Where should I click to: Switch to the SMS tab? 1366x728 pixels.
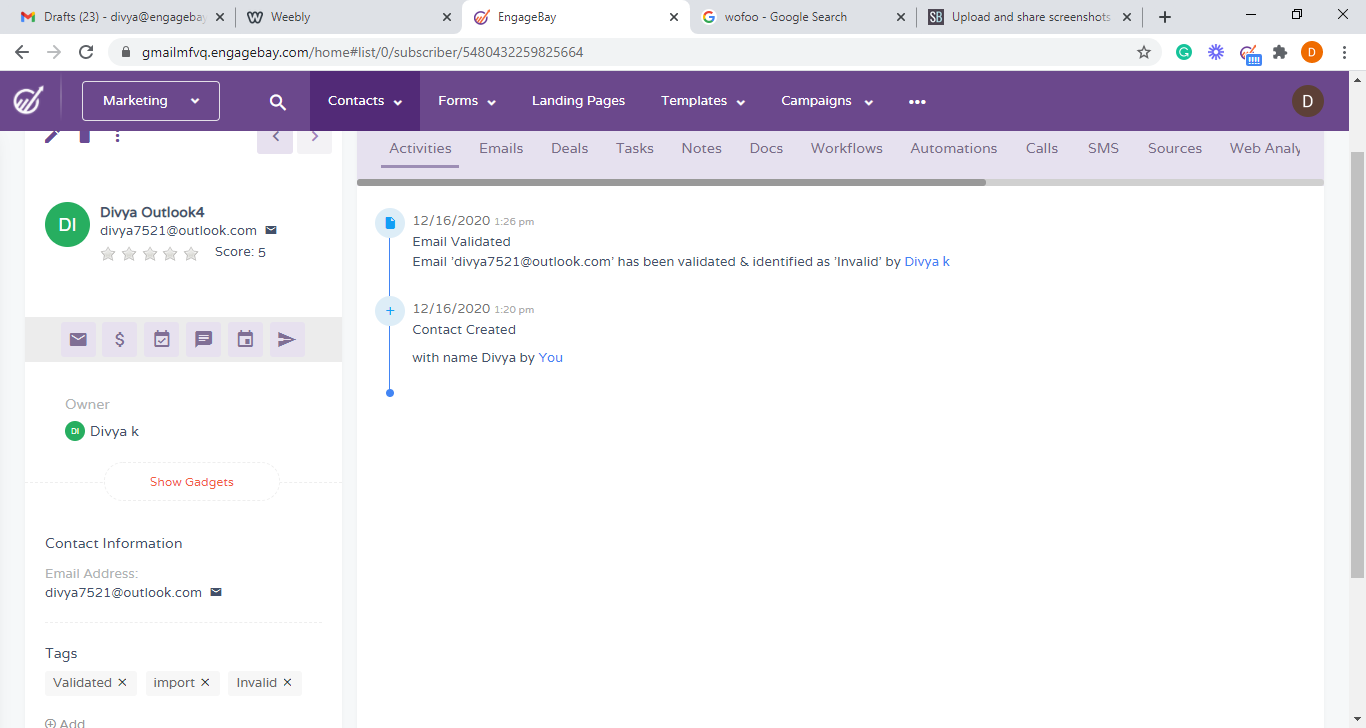point(1103,148)
